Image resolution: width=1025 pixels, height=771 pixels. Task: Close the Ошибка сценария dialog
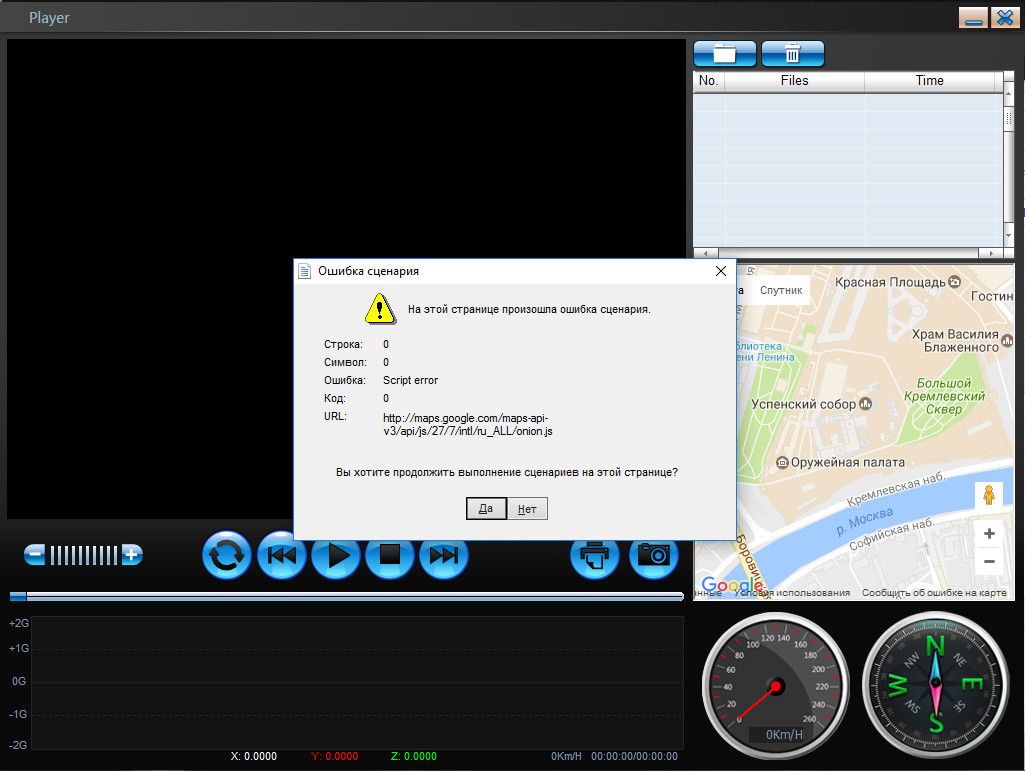pyautogui.click(x=721, y=271)
